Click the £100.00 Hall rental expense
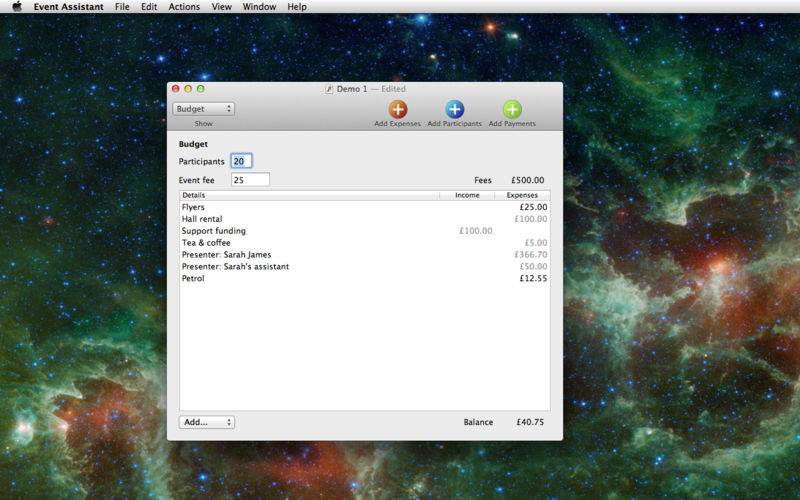800x500 pixels. coord(531,219)
